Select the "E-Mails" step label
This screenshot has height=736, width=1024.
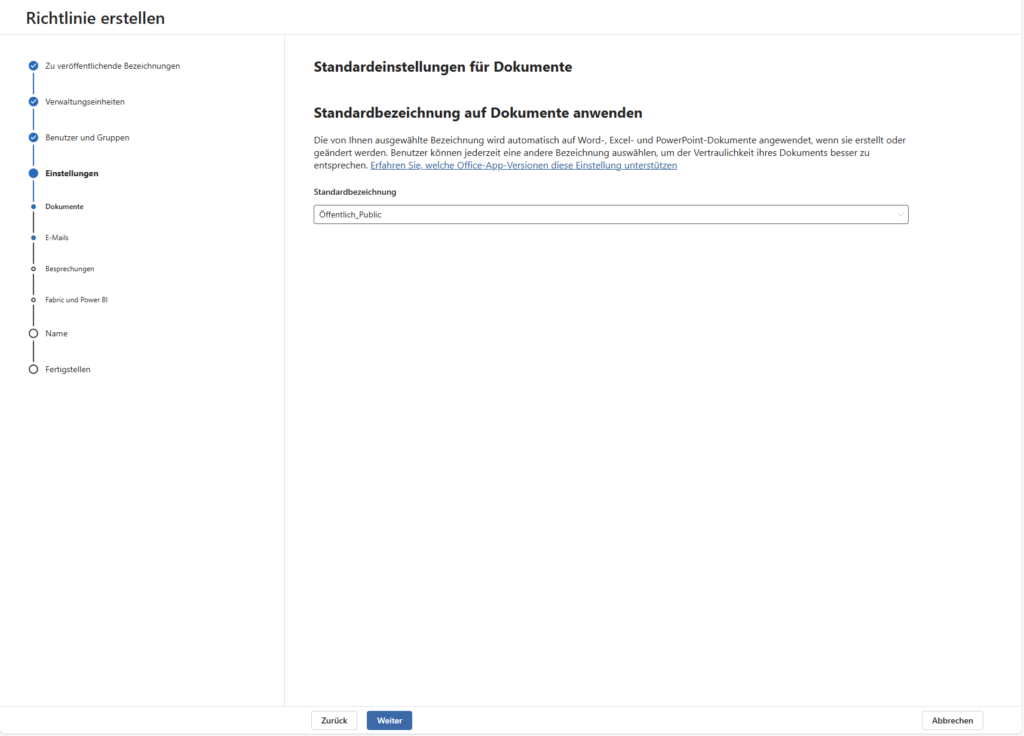57,236
